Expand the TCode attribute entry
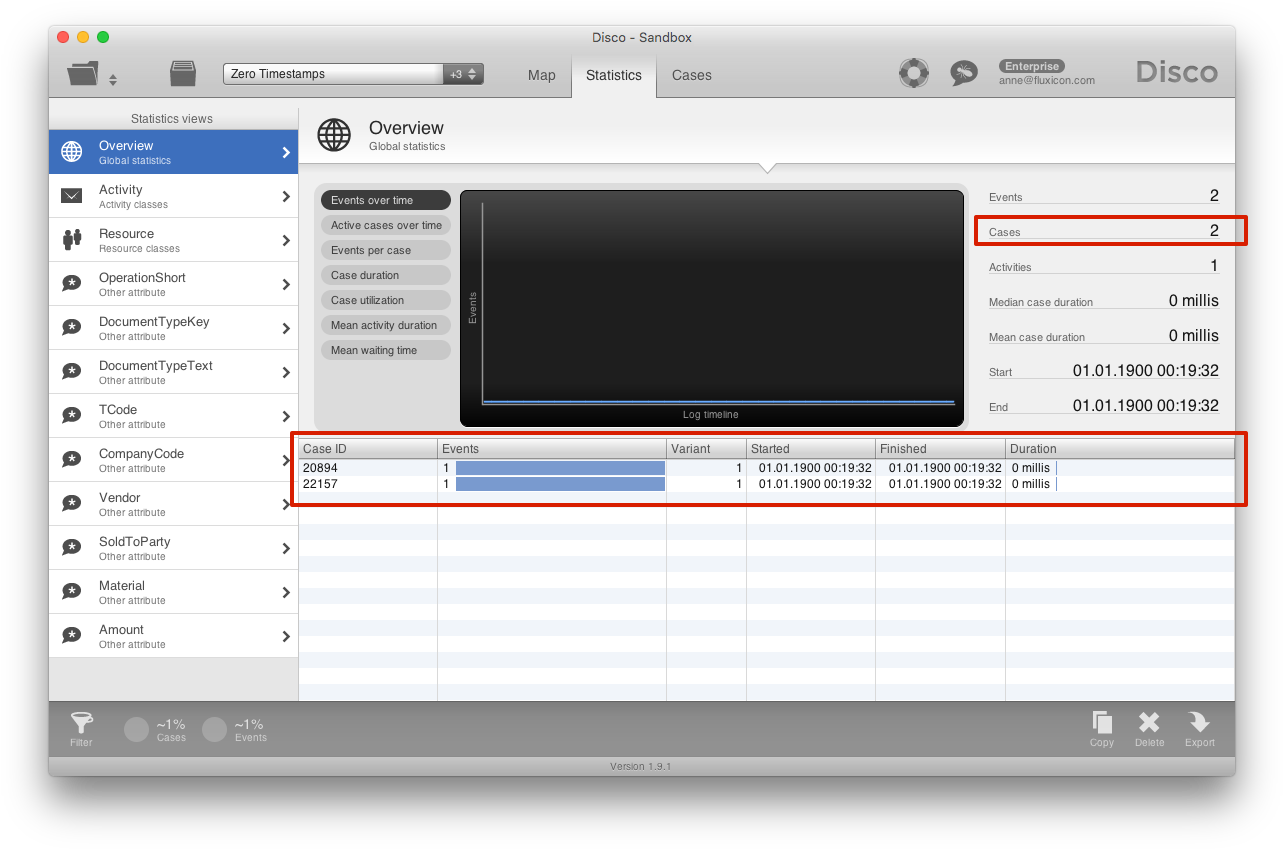Screen dimensions: 1283x849 [287, 415]
